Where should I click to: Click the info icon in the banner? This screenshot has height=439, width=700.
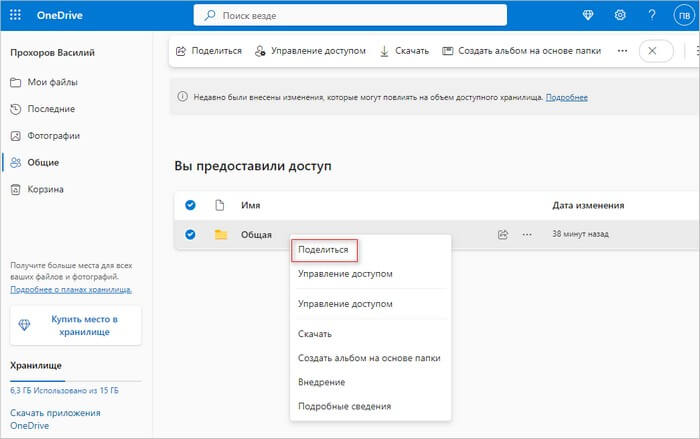[x=182, y=96]
